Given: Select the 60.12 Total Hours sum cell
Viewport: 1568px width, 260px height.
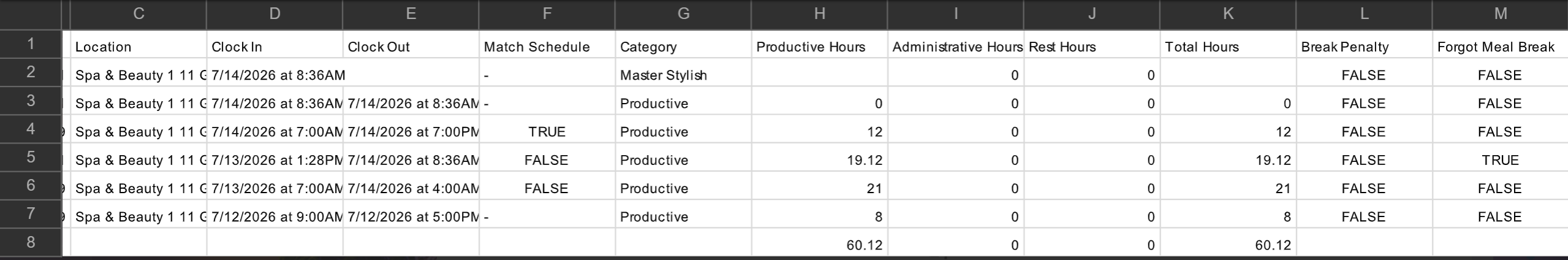Looking at the screenshot, I should pyautogui.click(x=1228, y=245).
